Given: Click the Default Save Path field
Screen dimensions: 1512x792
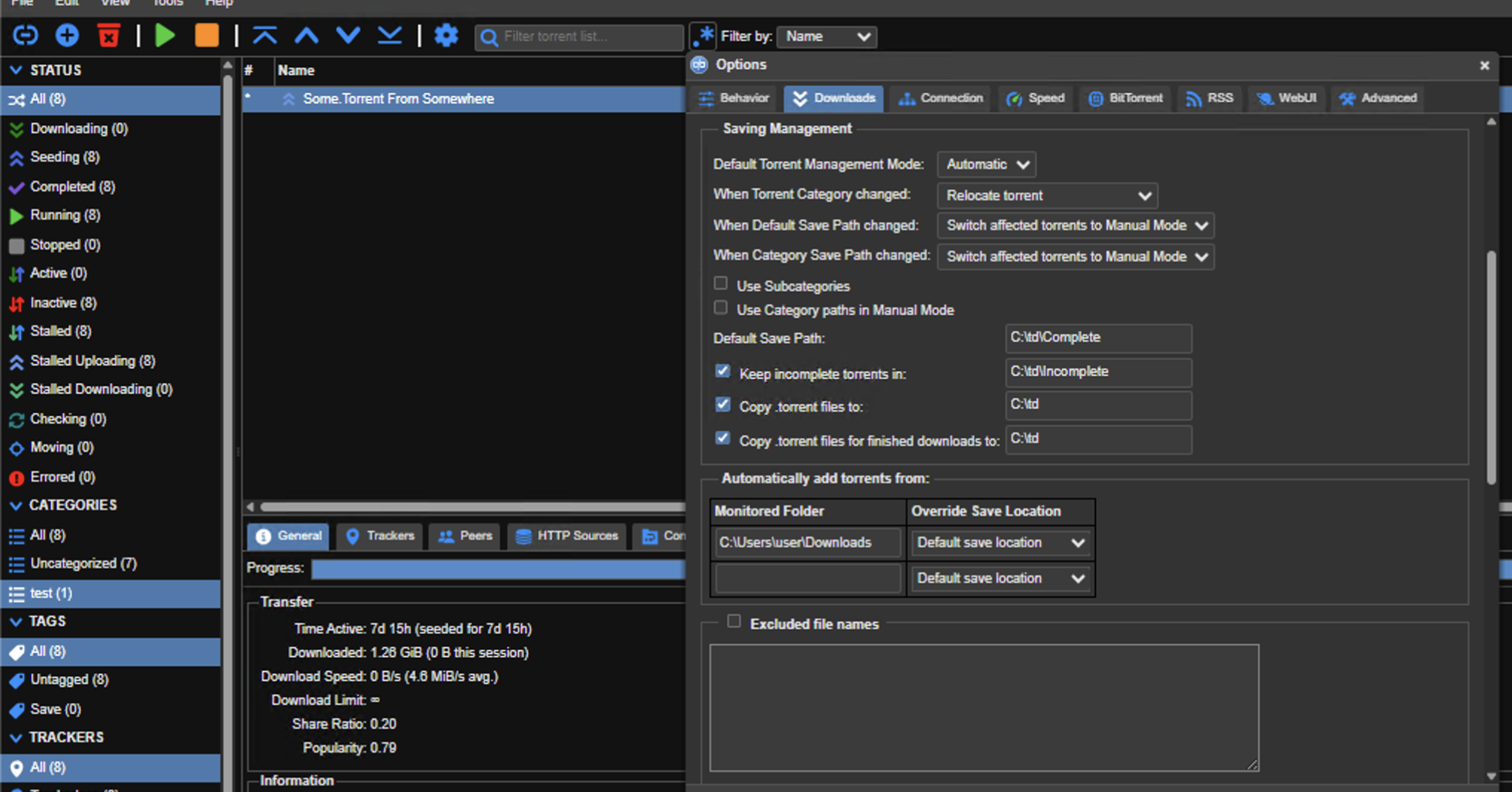Looking at the screenshot, I should point(1099,338).
